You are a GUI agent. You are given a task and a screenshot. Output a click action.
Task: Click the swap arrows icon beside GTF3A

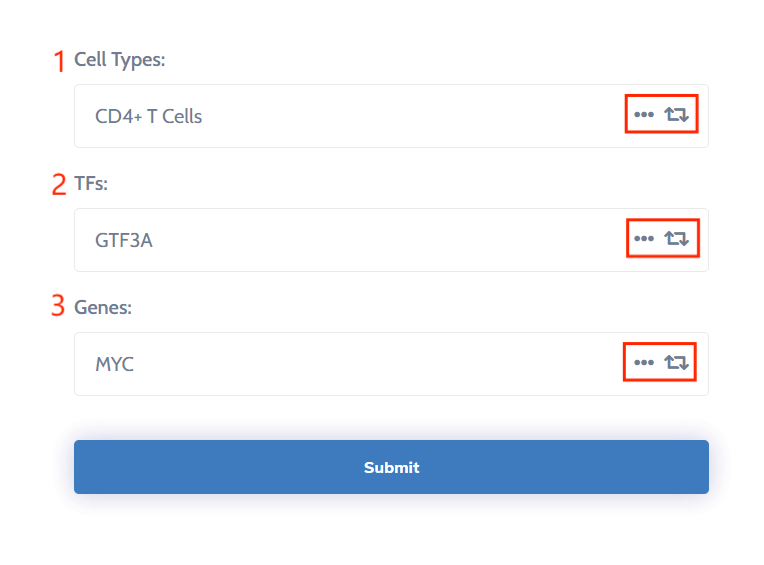[x=677, y=239]
